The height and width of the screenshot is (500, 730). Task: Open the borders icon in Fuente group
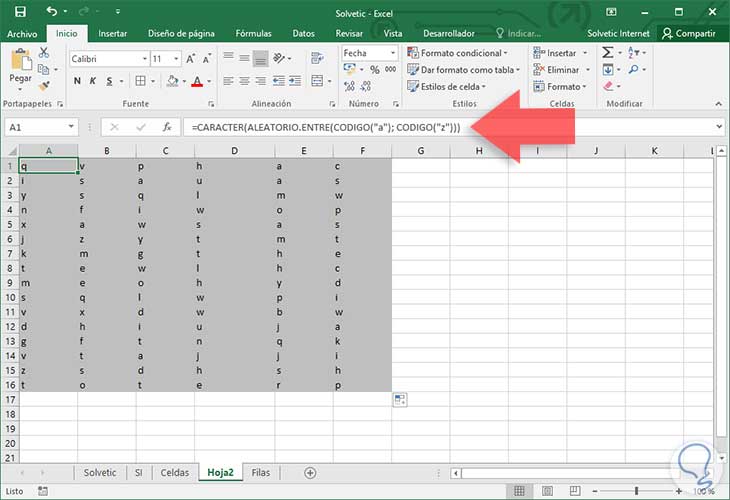140,81
